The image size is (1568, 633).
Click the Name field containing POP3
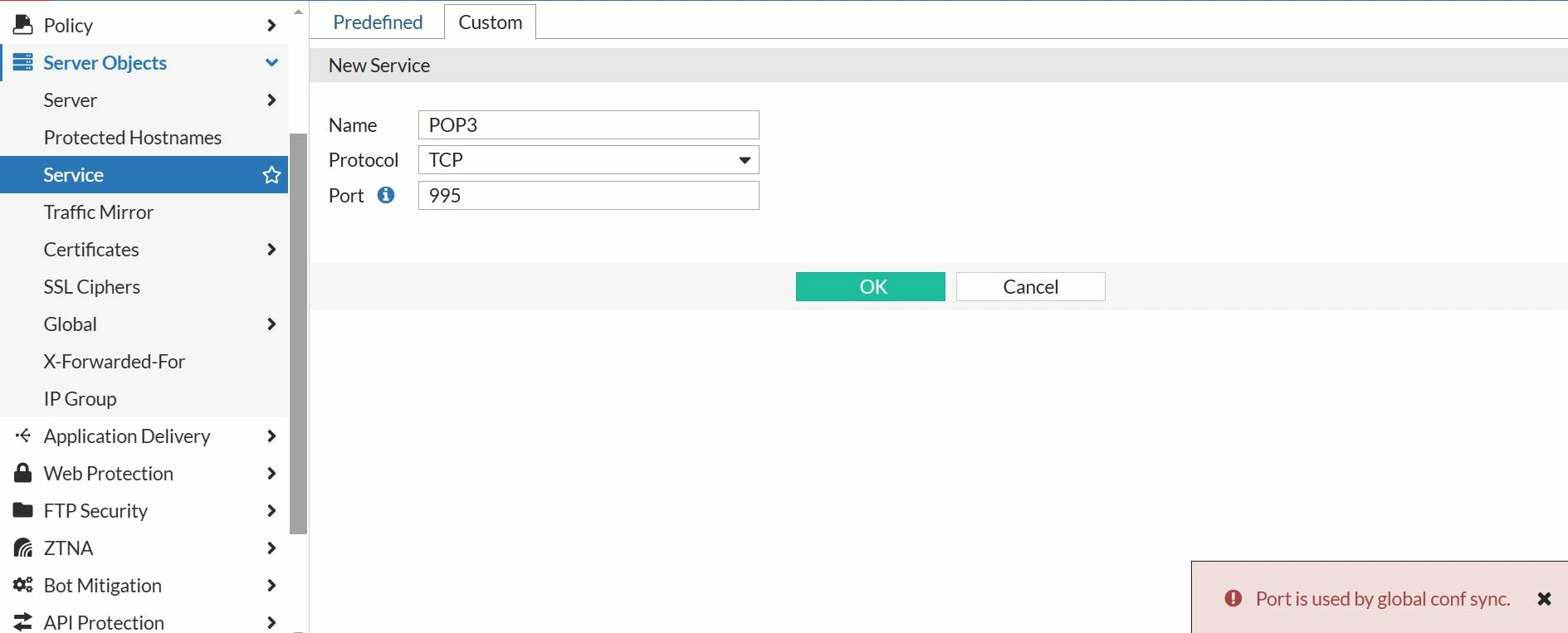coord(589,125)
